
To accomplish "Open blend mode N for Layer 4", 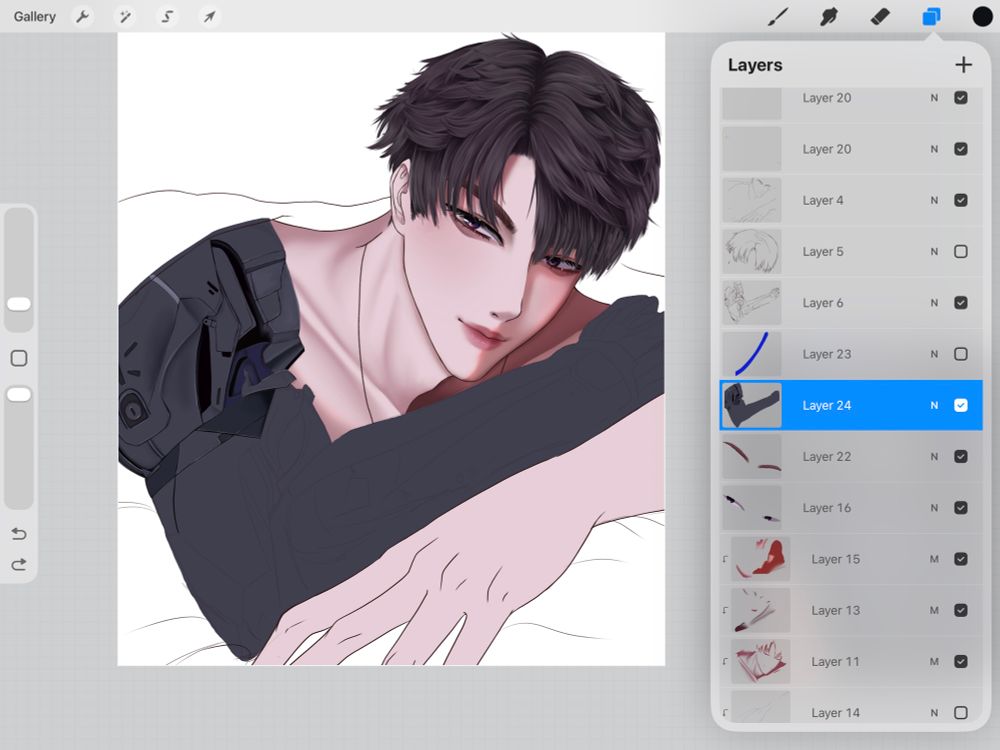I will pos(934,200).
